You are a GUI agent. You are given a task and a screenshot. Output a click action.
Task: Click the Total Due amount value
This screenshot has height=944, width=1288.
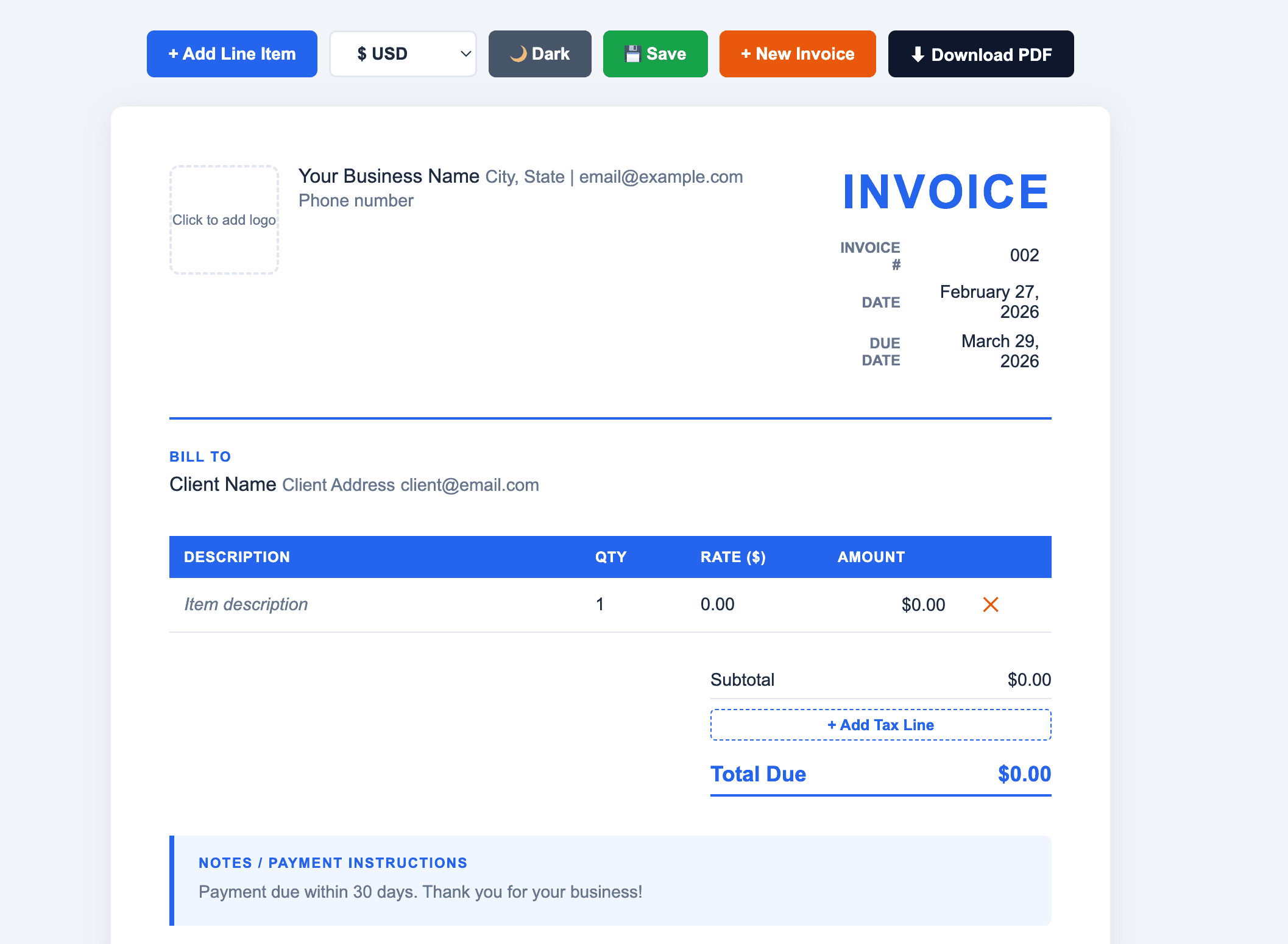tap(1024, 774)
